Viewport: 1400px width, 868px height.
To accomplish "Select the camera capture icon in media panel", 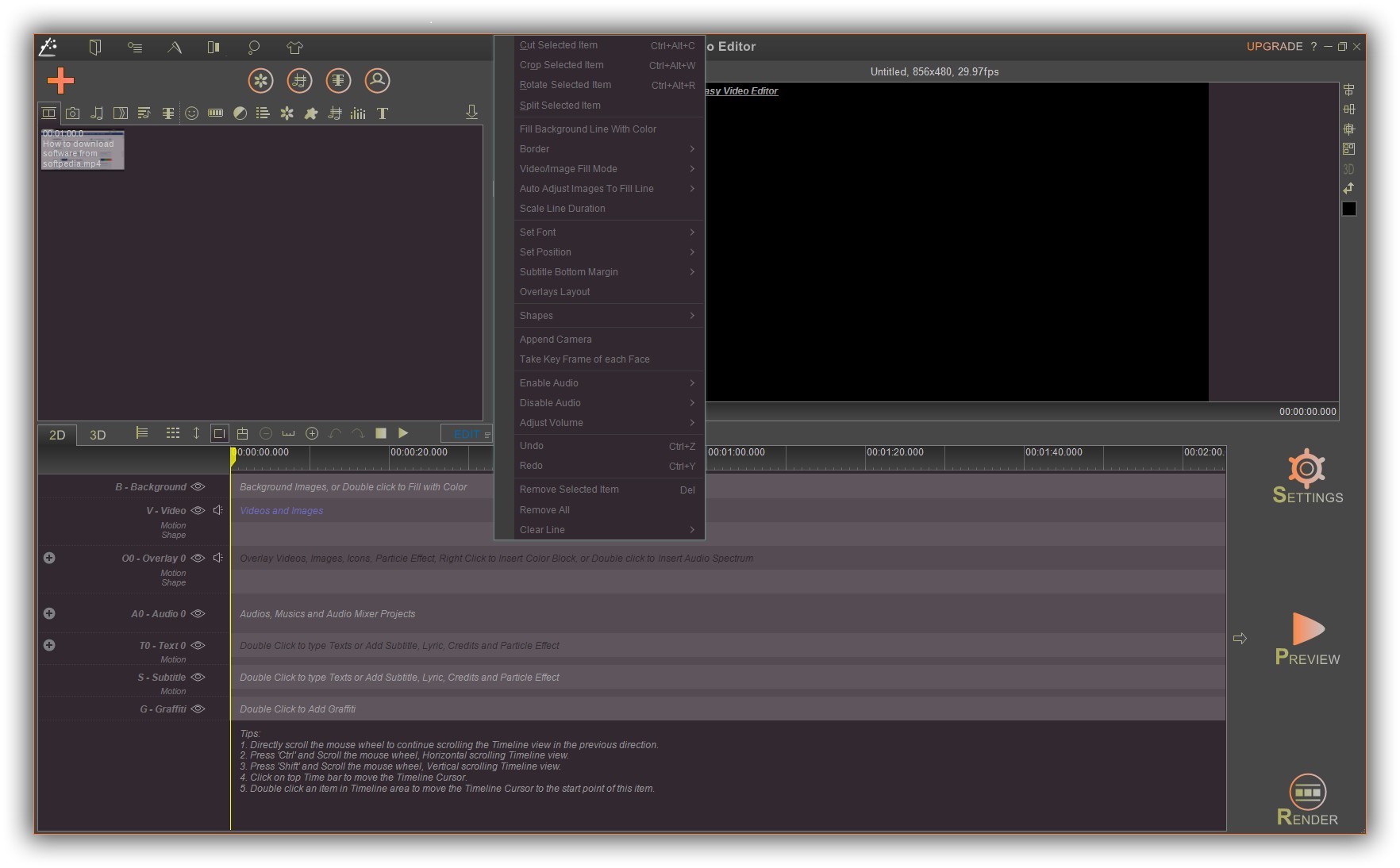I will [72, 113].
